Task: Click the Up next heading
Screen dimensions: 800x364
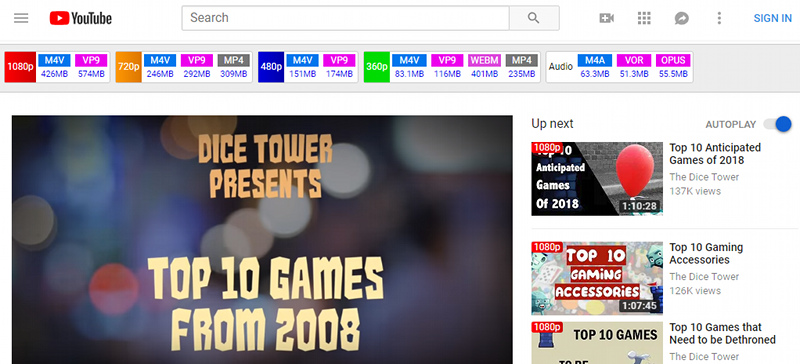Action: [x=552, y=124]
